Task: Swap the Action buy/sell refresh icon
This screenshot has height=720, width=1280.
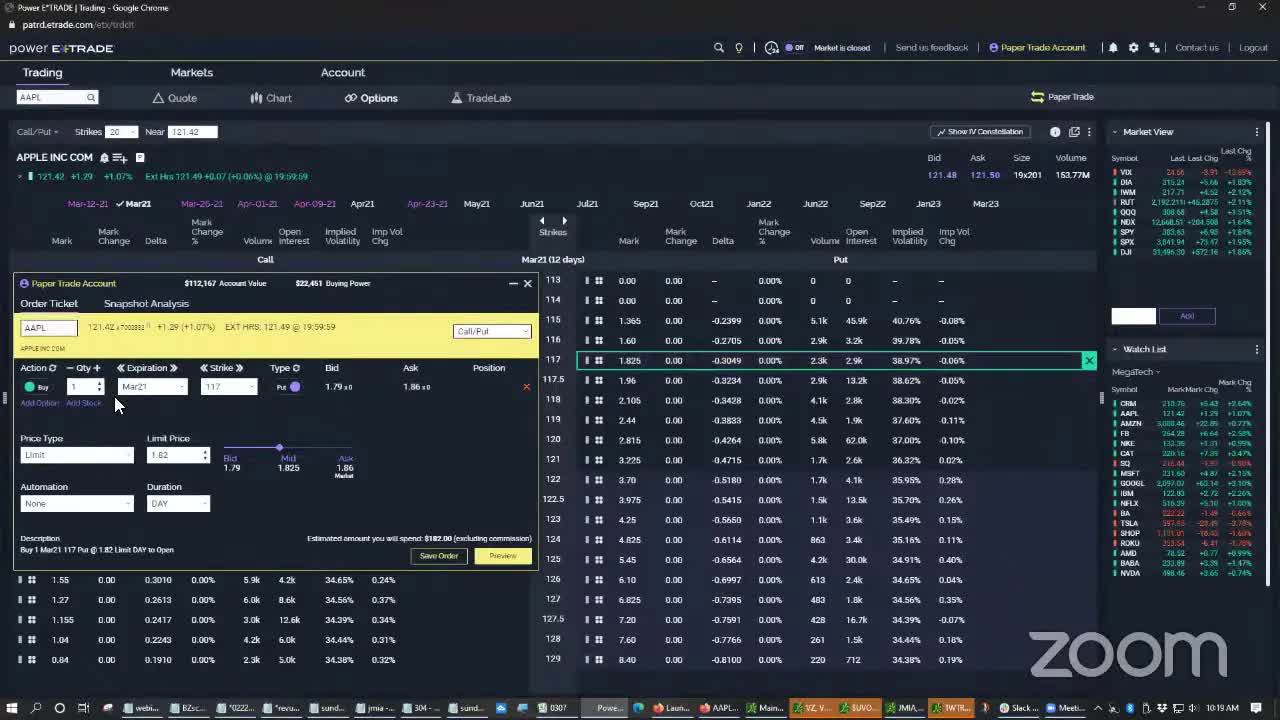Action: [x=52, y=368]
